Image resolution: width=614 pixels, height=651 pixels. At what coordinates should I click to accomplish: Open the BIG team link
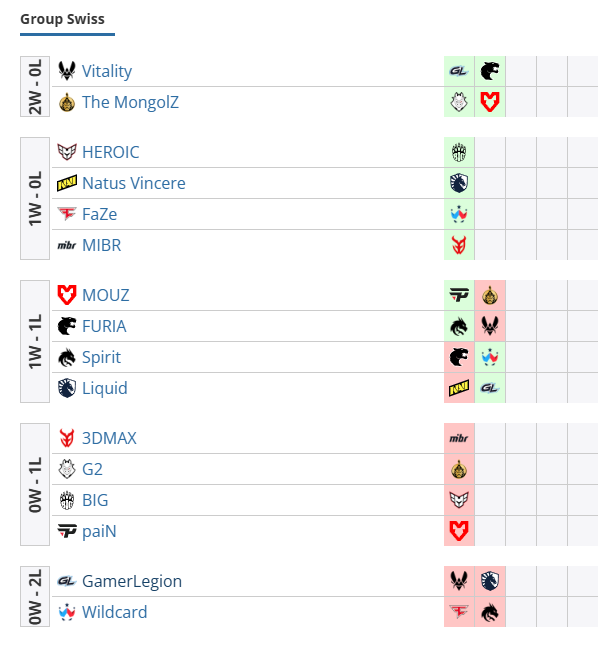click(95, 500)
